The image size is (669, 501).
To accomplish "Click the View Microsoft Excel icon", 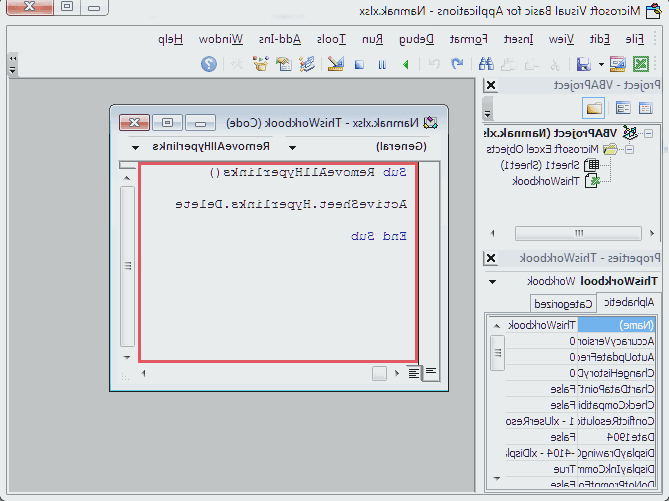I will pyautogui.click(x=640, y=64).
